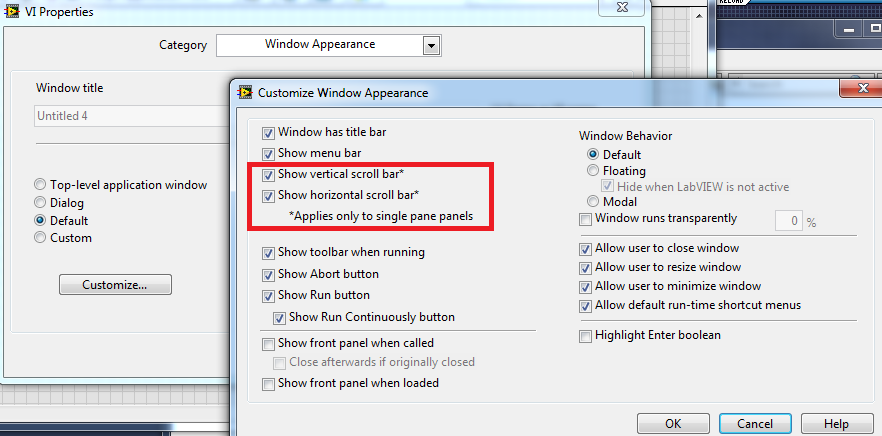Click the transparency percent field

coord(790,220)
